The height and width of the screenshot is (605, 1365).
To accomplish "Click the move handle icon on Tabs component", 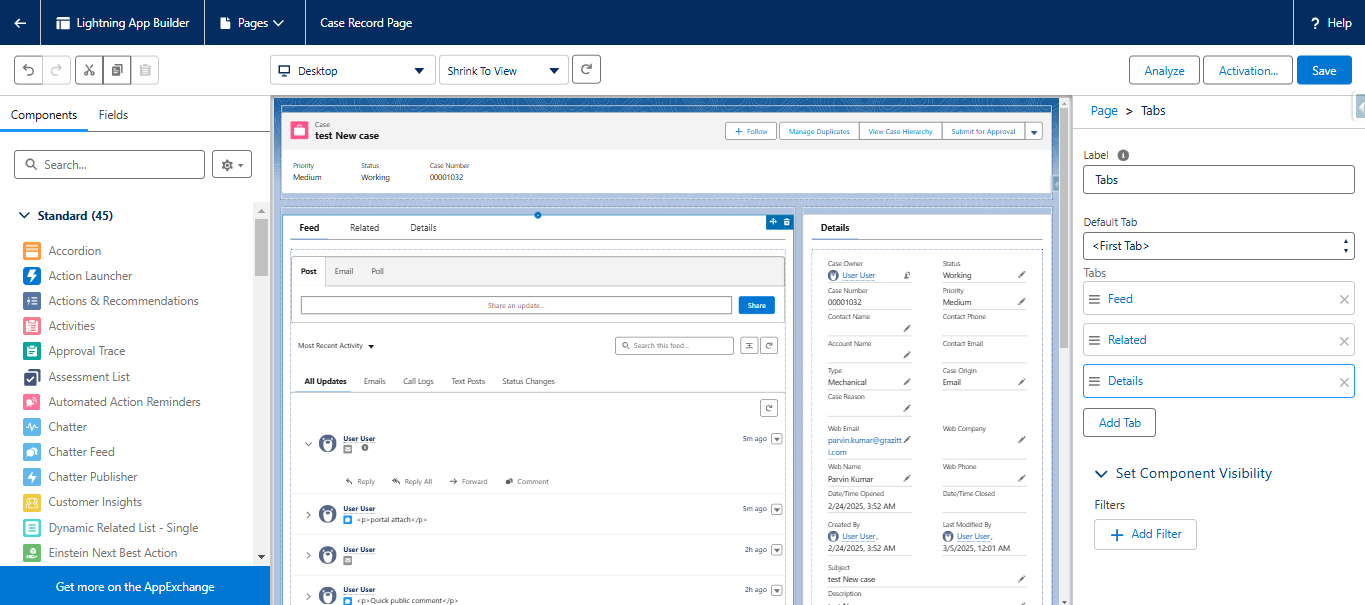I will (773, 222).
